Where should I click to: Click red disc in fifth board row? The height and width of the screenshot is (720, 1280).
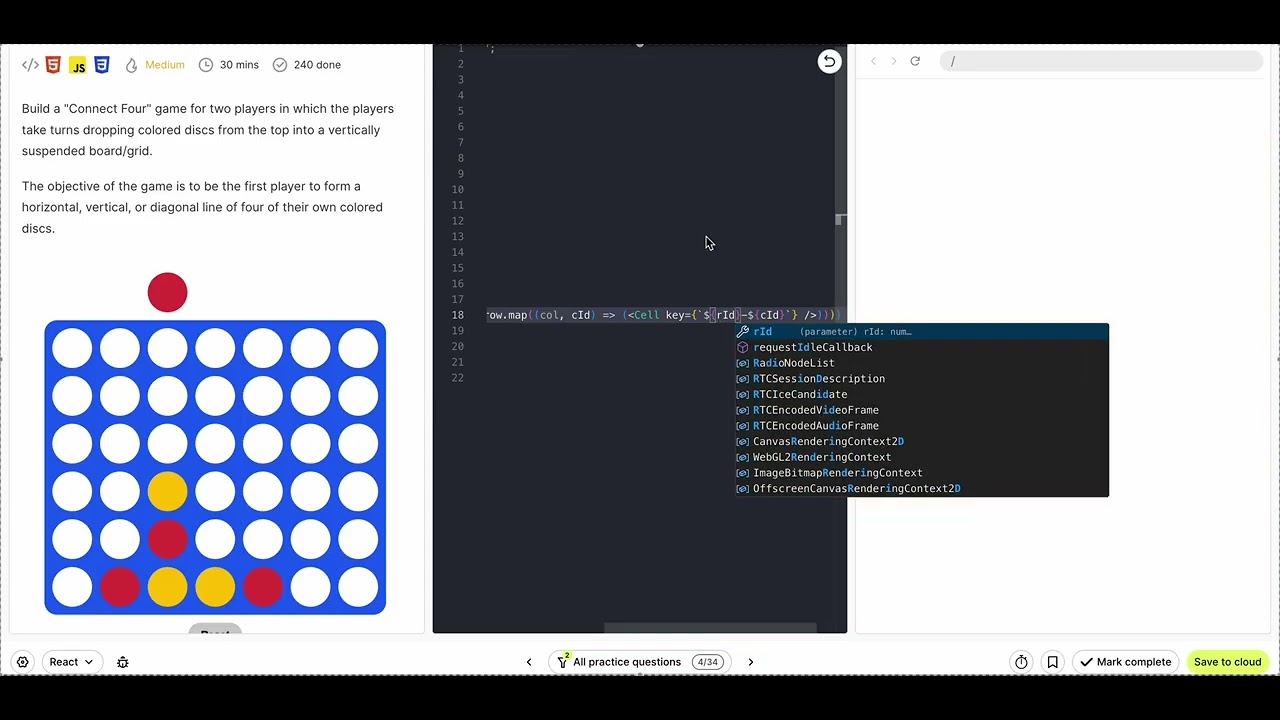167,539
